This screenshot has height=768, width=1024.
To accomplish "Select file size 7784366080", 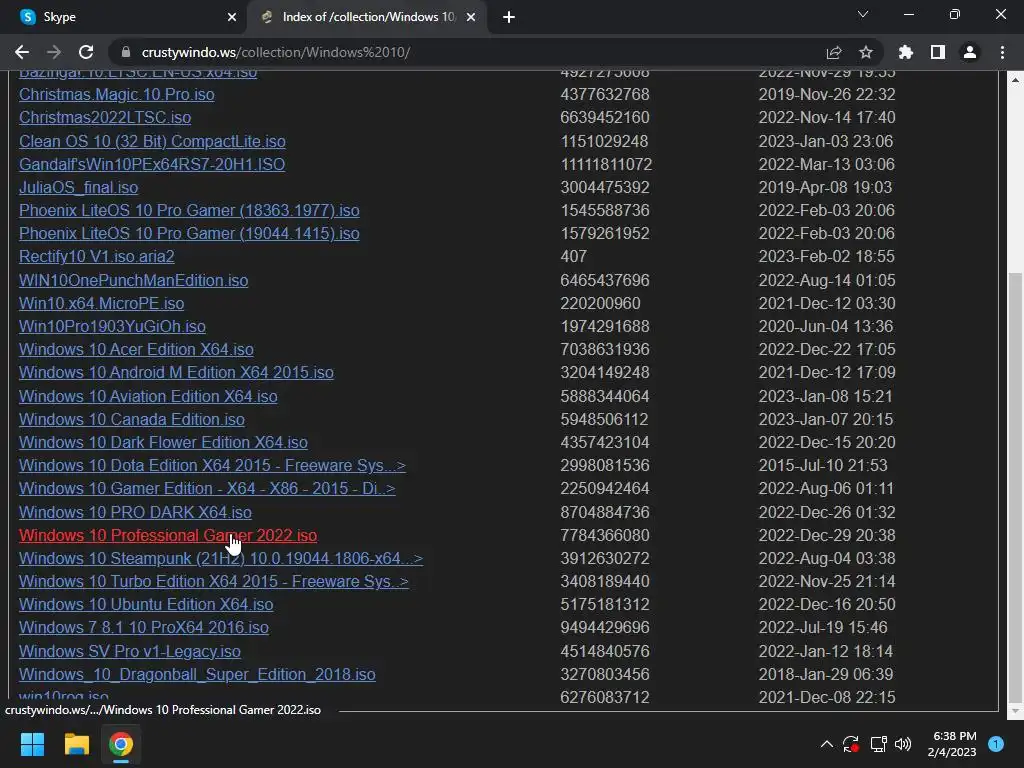I will pos(605,536).
